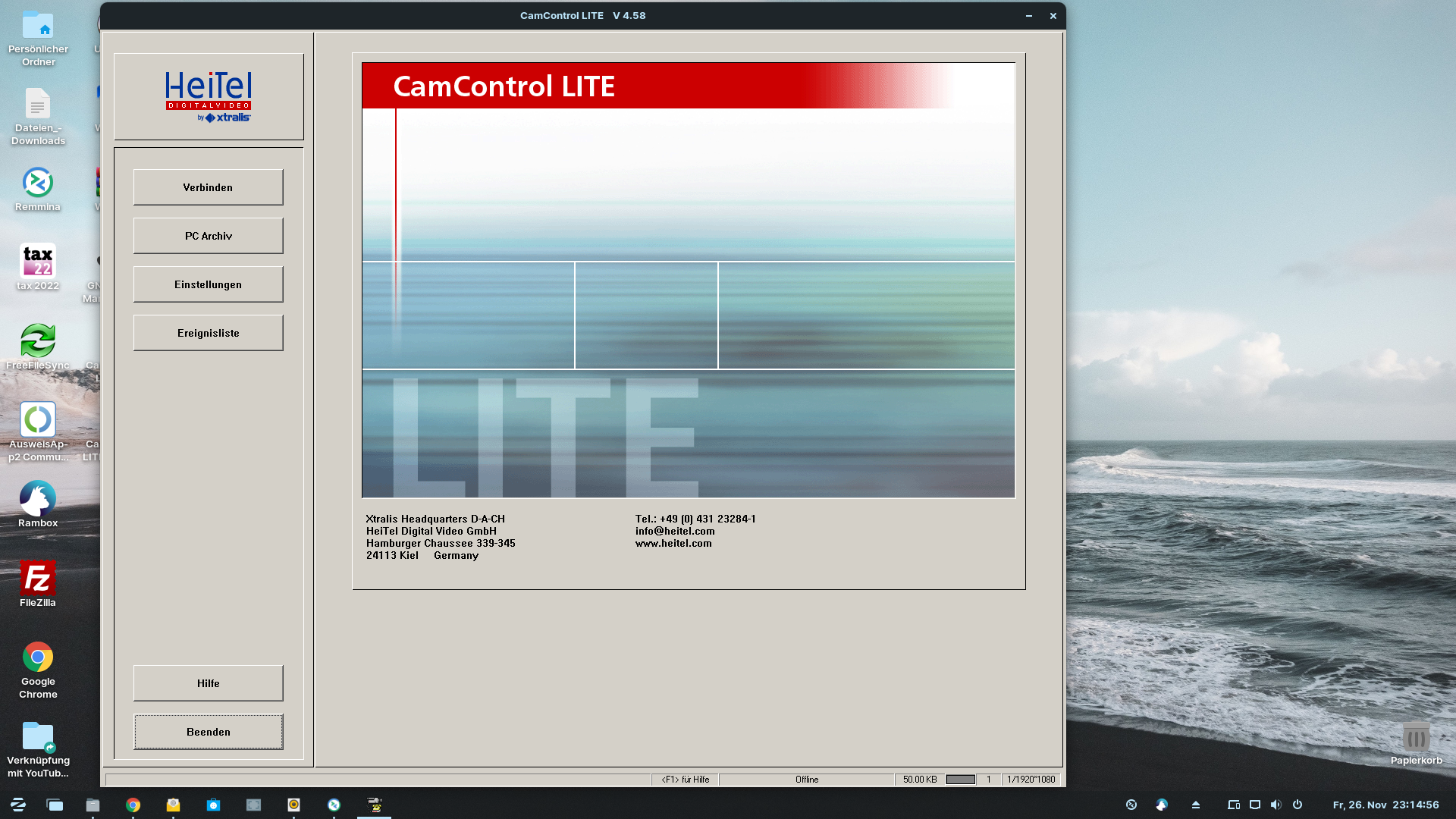
Task: Open the mail app in the taskbar
Action: pos(173,805)
